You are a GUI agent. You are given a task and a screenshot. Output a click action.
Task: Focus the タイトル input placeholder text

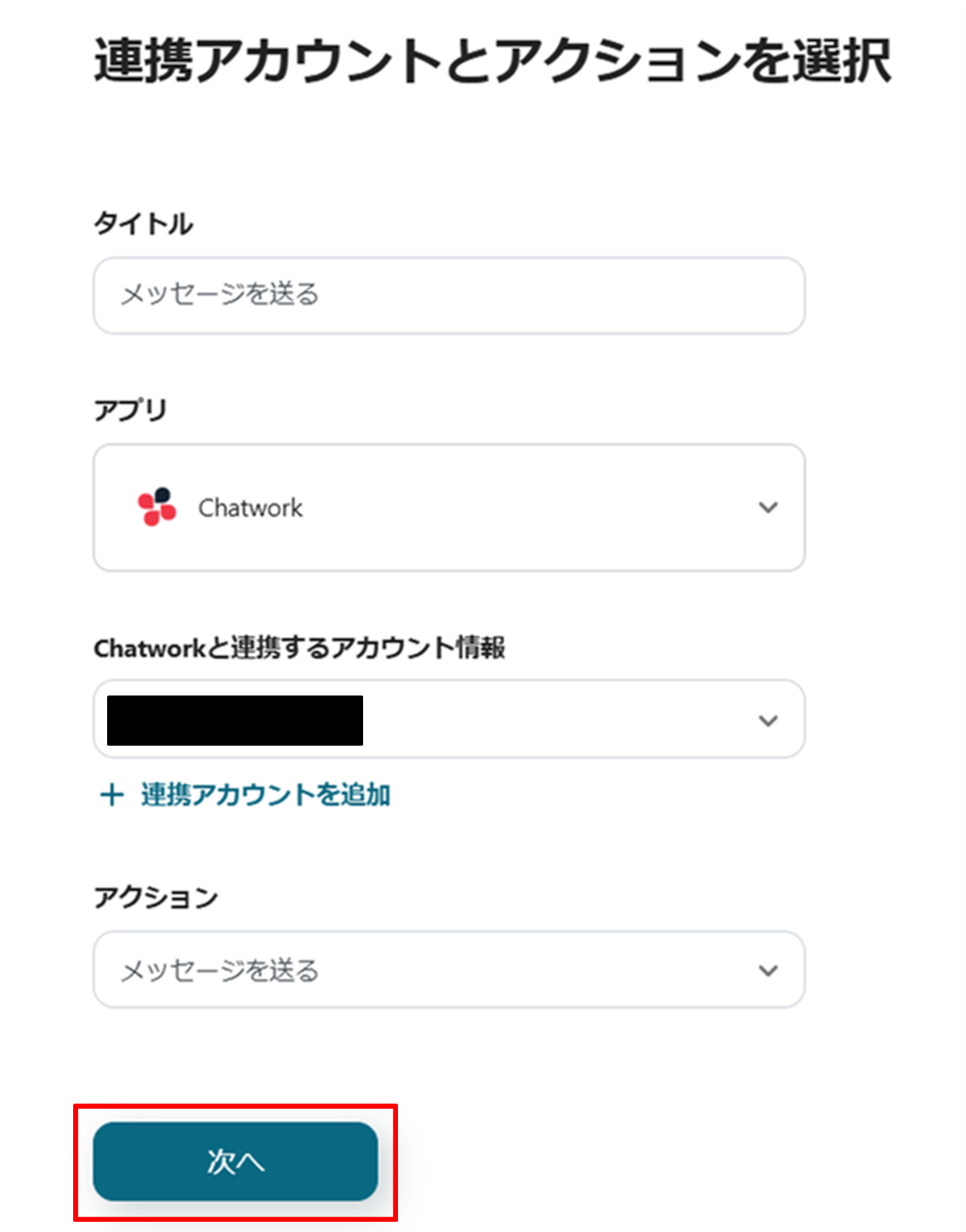point(219,295)
